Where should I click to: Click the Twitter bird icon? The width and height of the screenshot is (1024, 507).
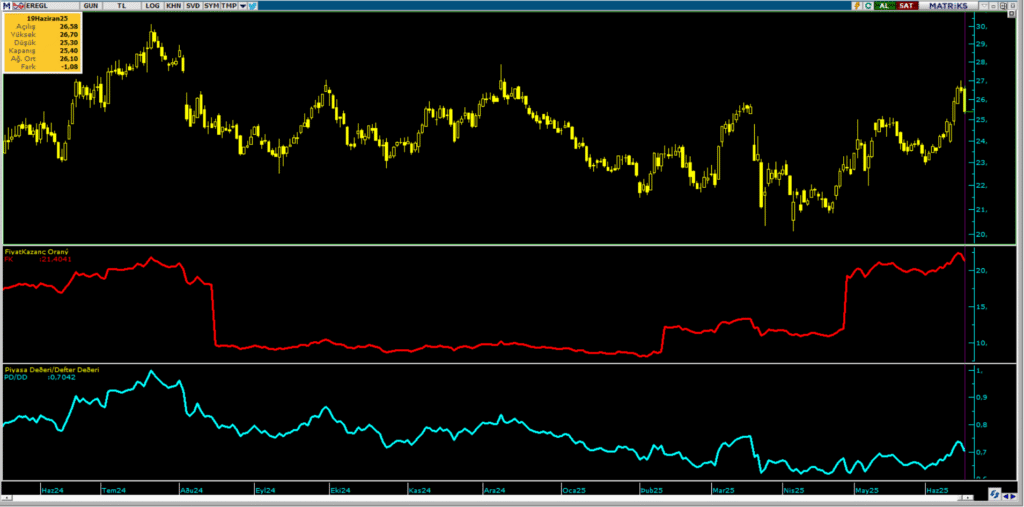coord(250,6)
